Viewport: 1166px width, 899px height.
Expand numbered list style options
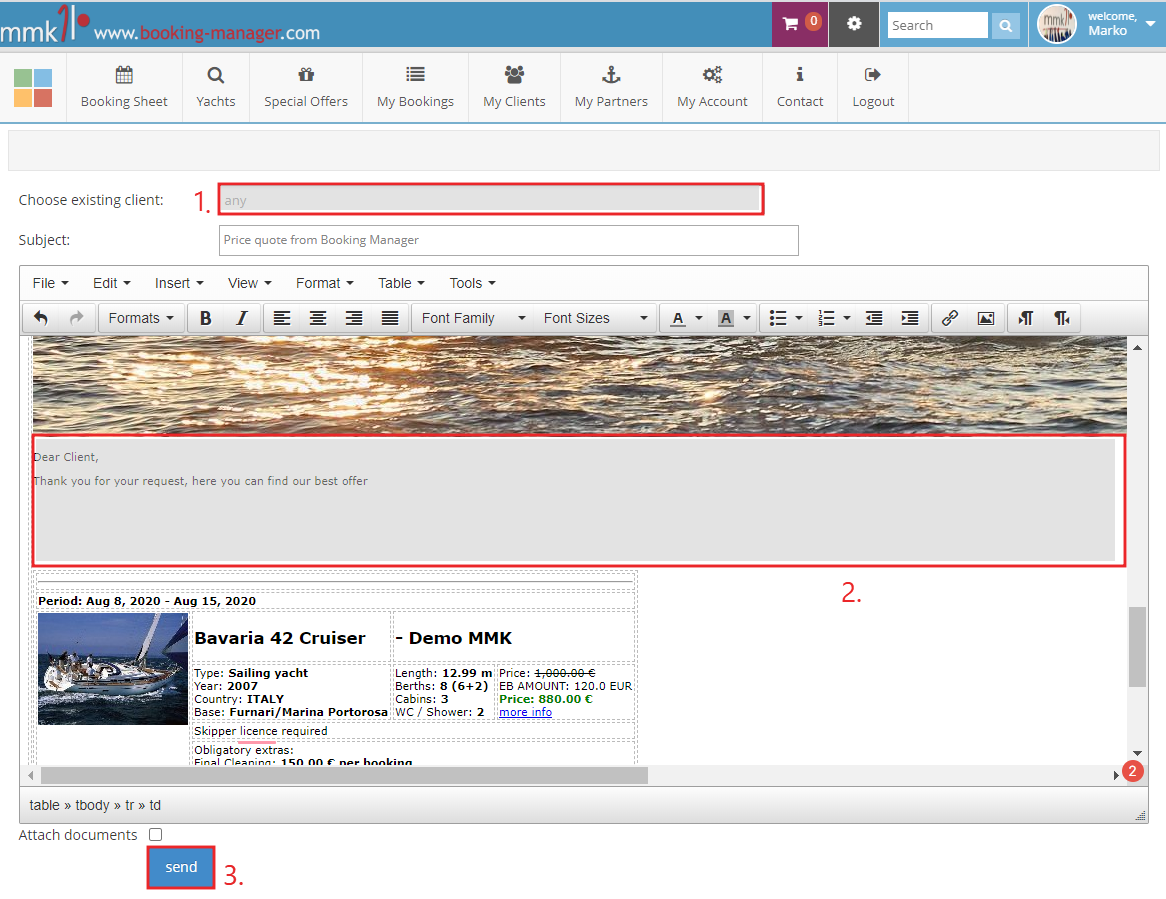click(847, 318)
